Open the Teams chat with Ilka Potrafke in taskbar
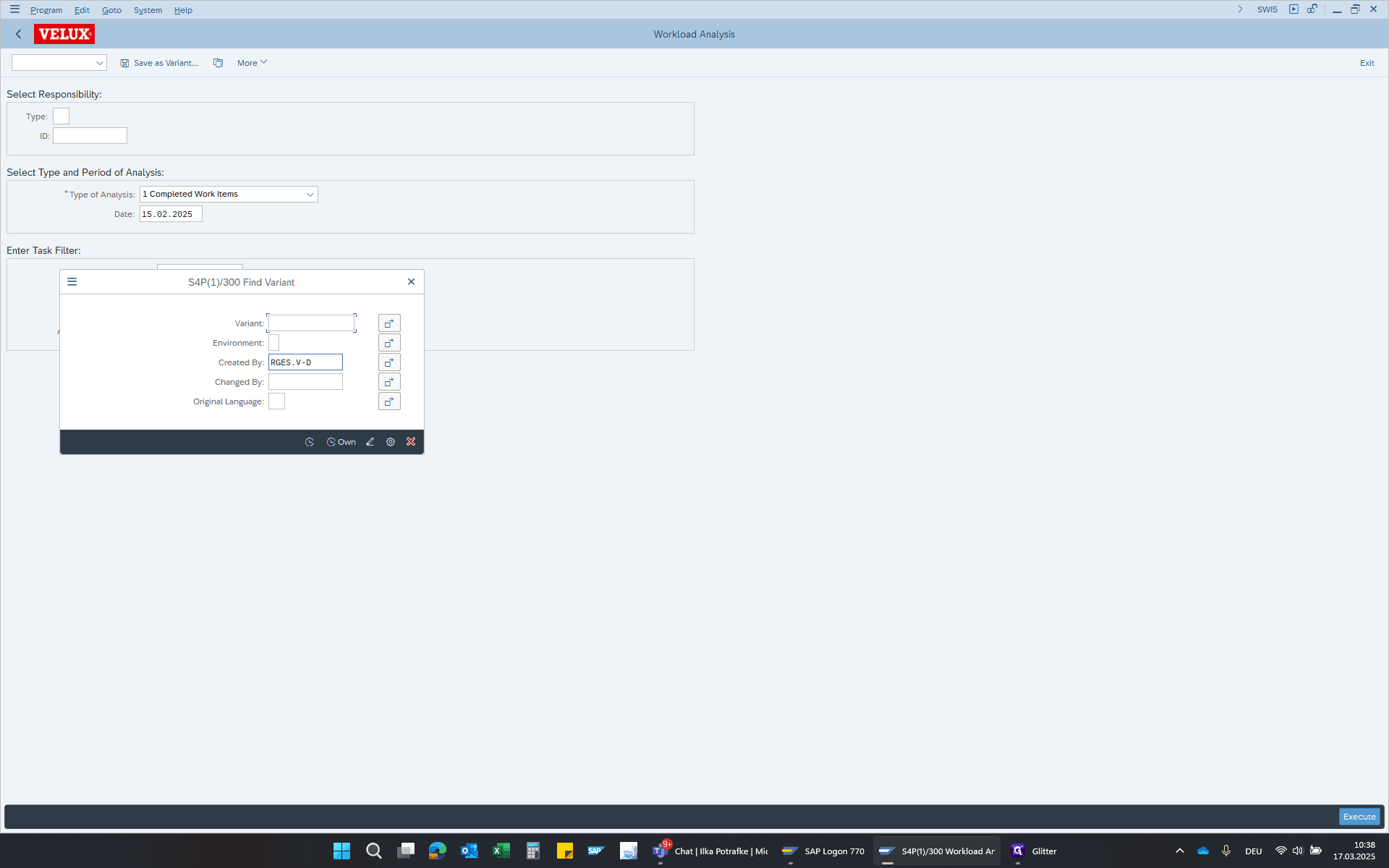 pyautogui.click(x=710, y=851)
